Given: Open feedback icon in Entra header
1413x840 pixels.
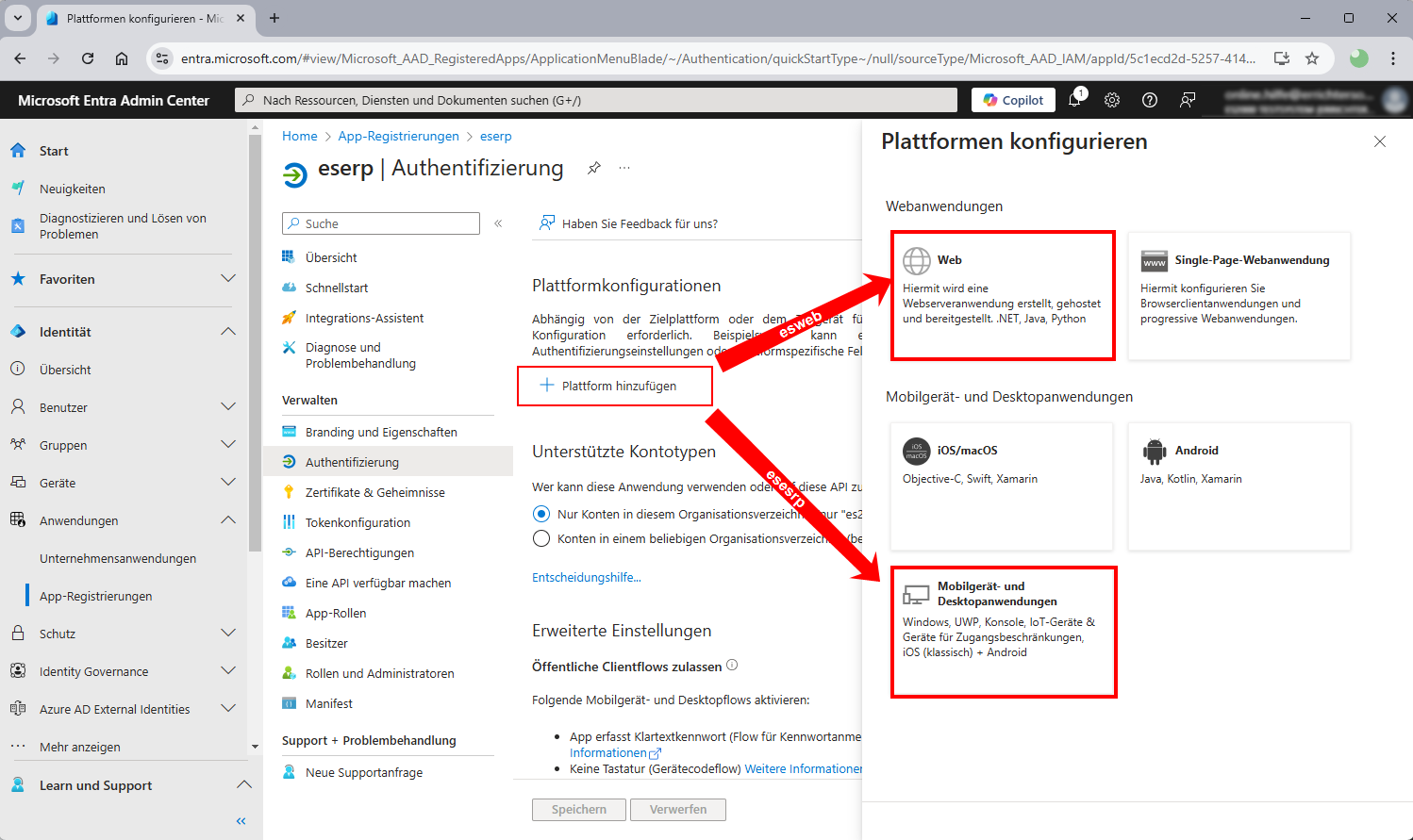Looking at the screenshot, I should coord(1188,100).
